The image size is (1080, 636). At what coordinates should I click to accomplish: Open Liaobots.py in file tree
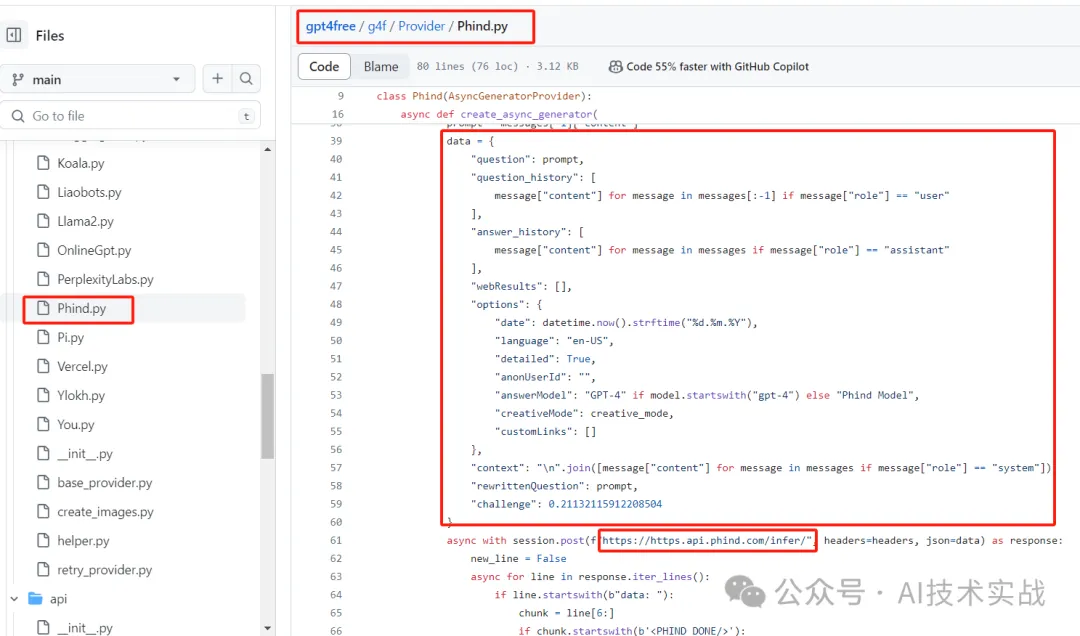tap(89, 192)
